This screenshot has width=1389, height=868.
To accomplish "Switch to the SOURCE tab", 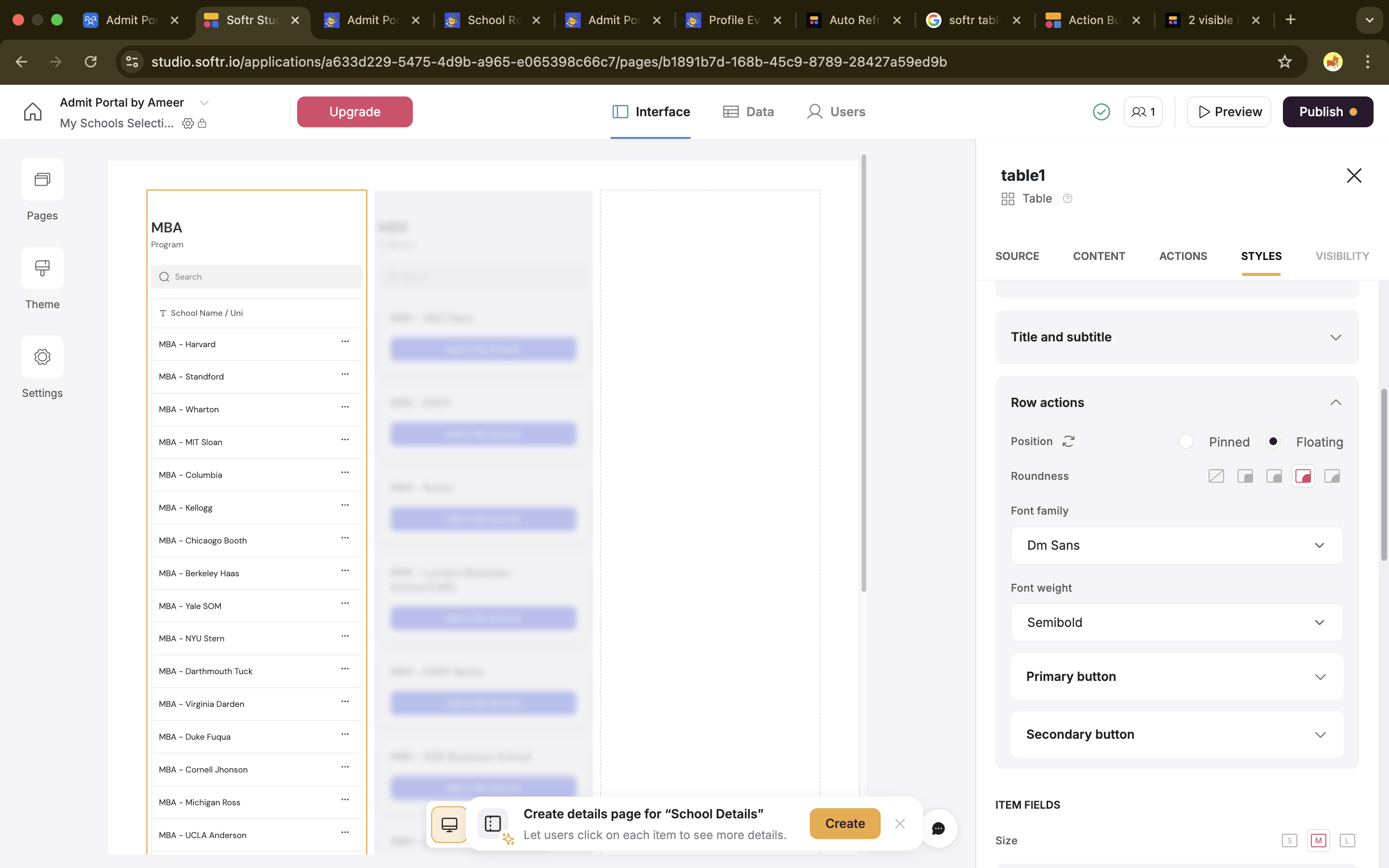I will coord(1017,256).
